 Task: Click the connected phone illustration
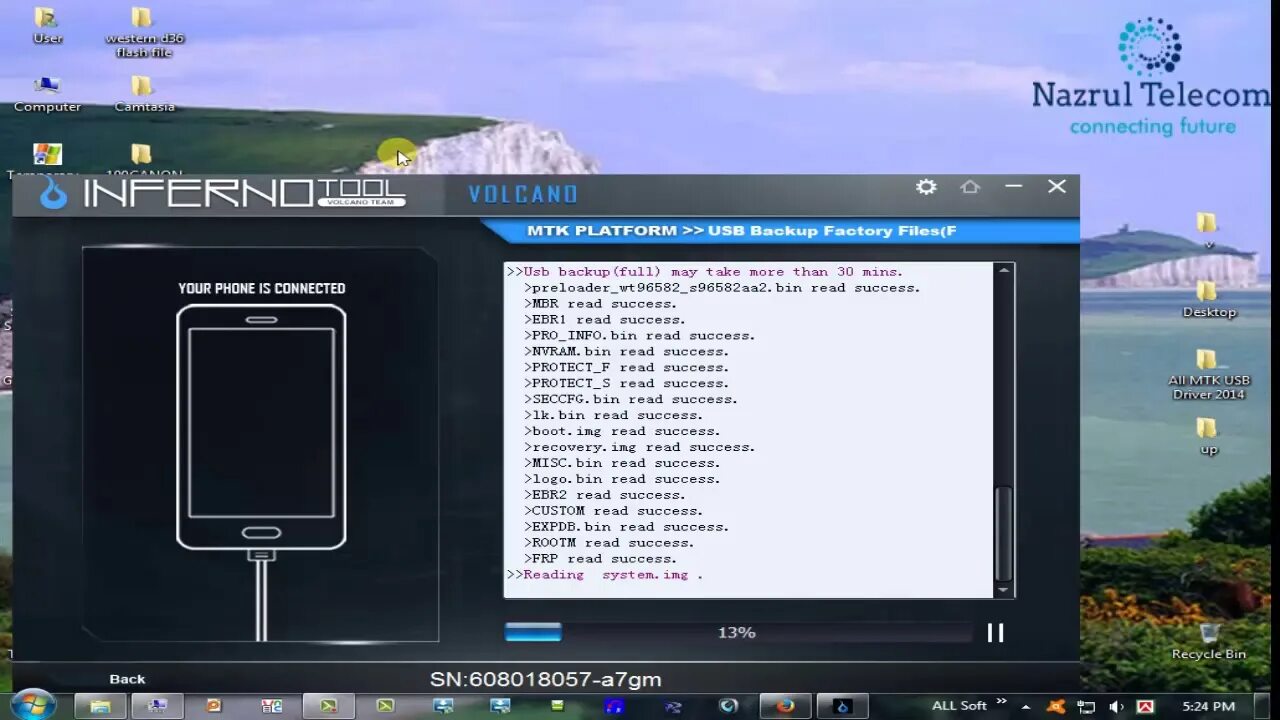[261, 427]
